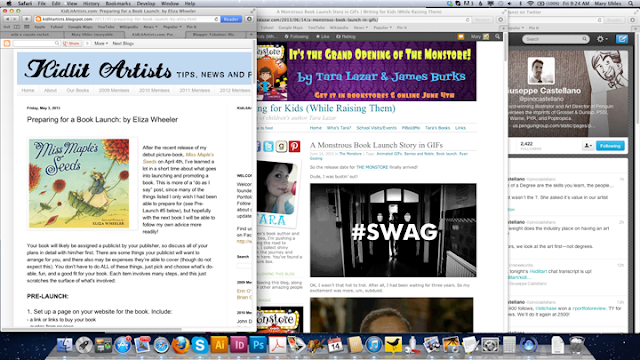Expand the More dropdown in the Blogger navbar
The image size is (640, 360).
(x=101, y=43)
